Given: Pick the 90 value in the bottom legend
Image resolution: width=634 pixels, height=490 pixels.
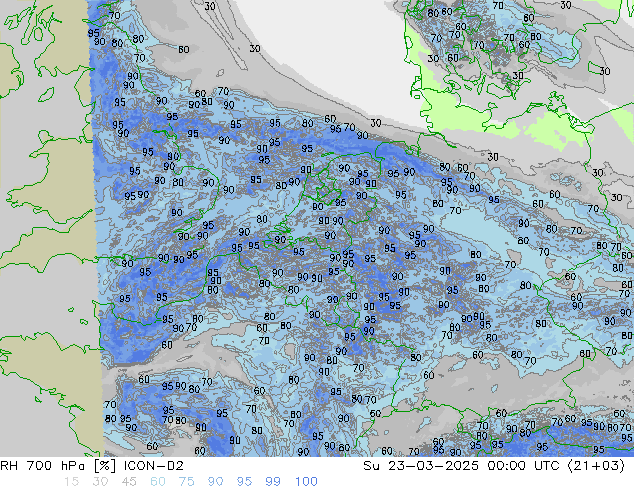Looking at the screenshot, I should [x=215, y=481].
